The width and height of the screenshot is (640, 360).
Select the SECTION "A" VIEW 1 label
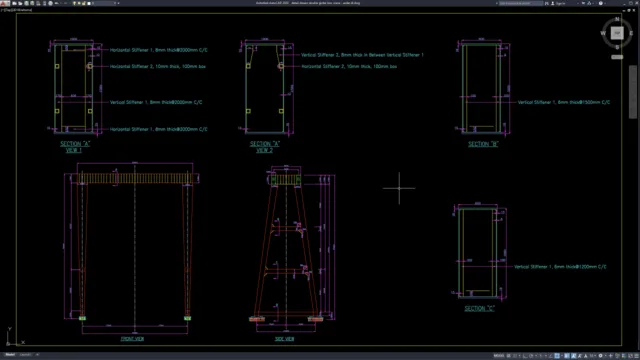click(x=75, y=147)
